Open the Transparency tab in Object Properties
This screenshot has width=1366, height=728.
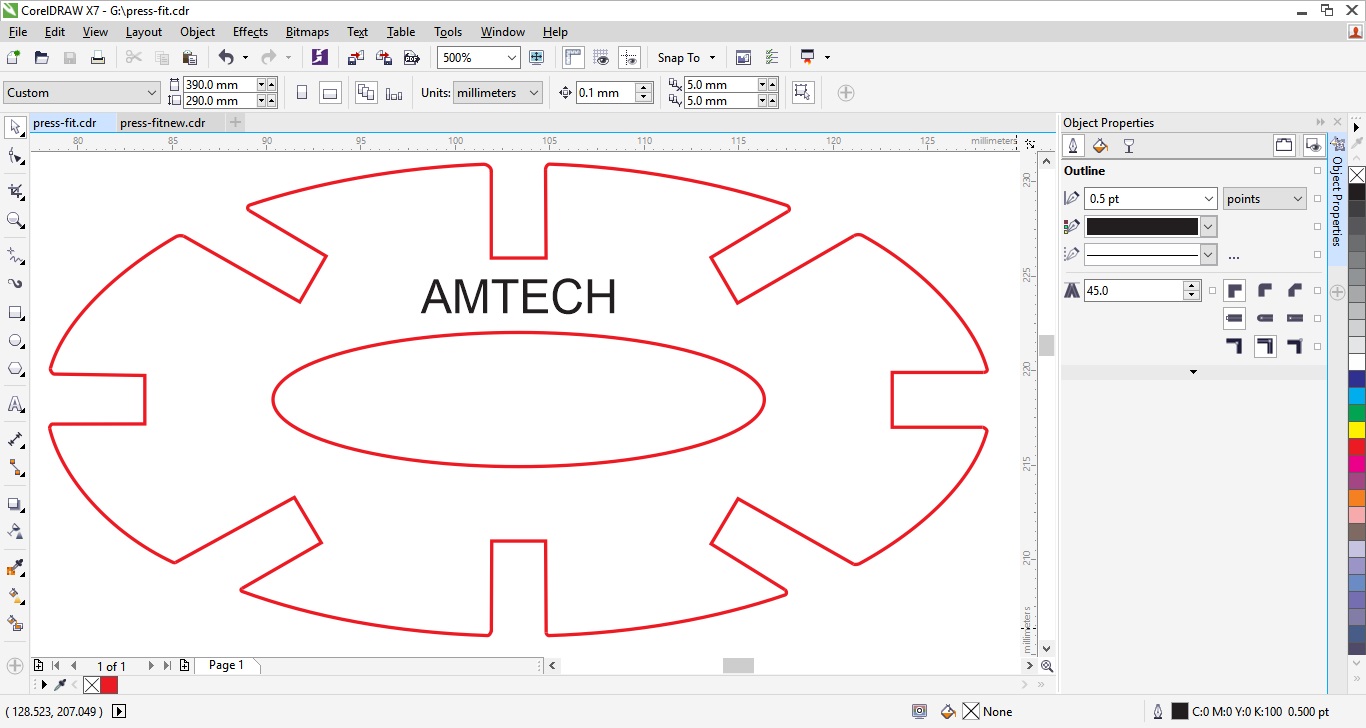point(1128,146)
